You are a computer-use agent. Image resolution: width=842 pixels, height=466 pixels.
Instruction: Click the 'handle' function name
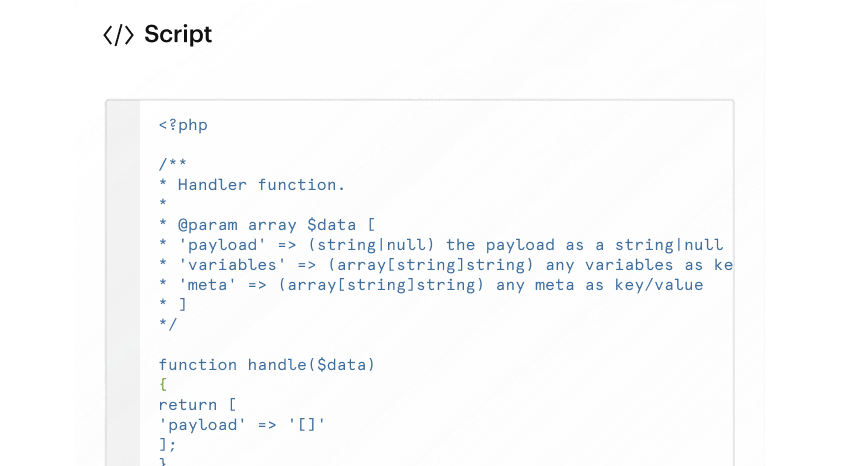[277, 365]
